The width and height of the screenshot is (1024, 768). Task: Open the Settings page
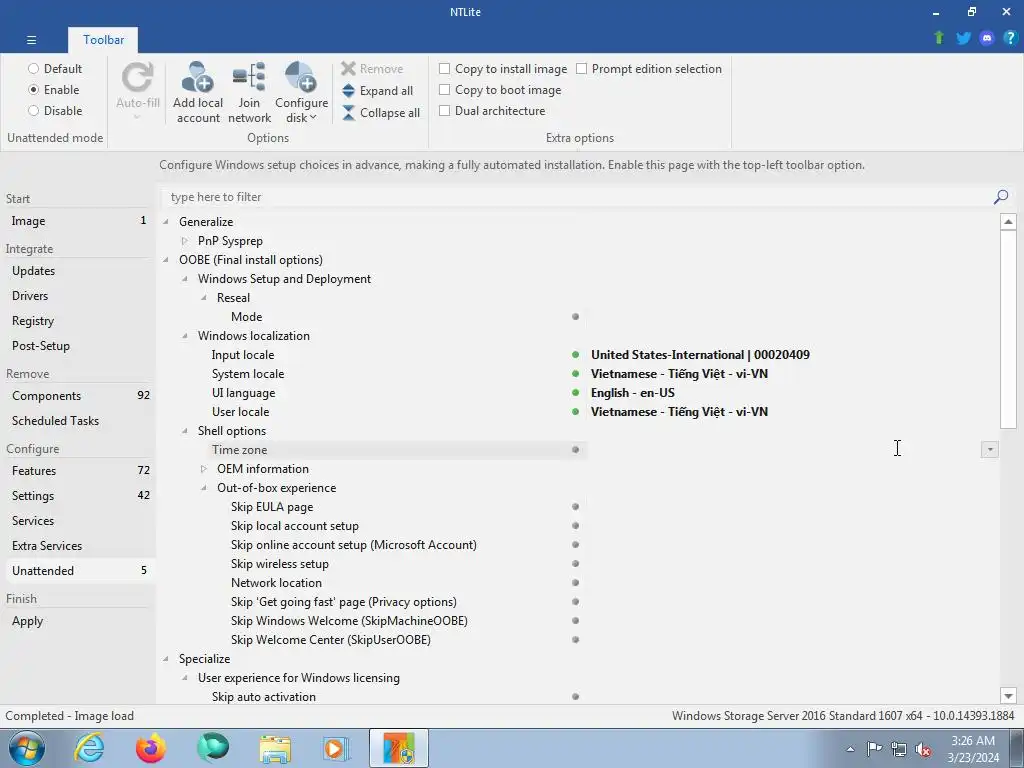78,496
